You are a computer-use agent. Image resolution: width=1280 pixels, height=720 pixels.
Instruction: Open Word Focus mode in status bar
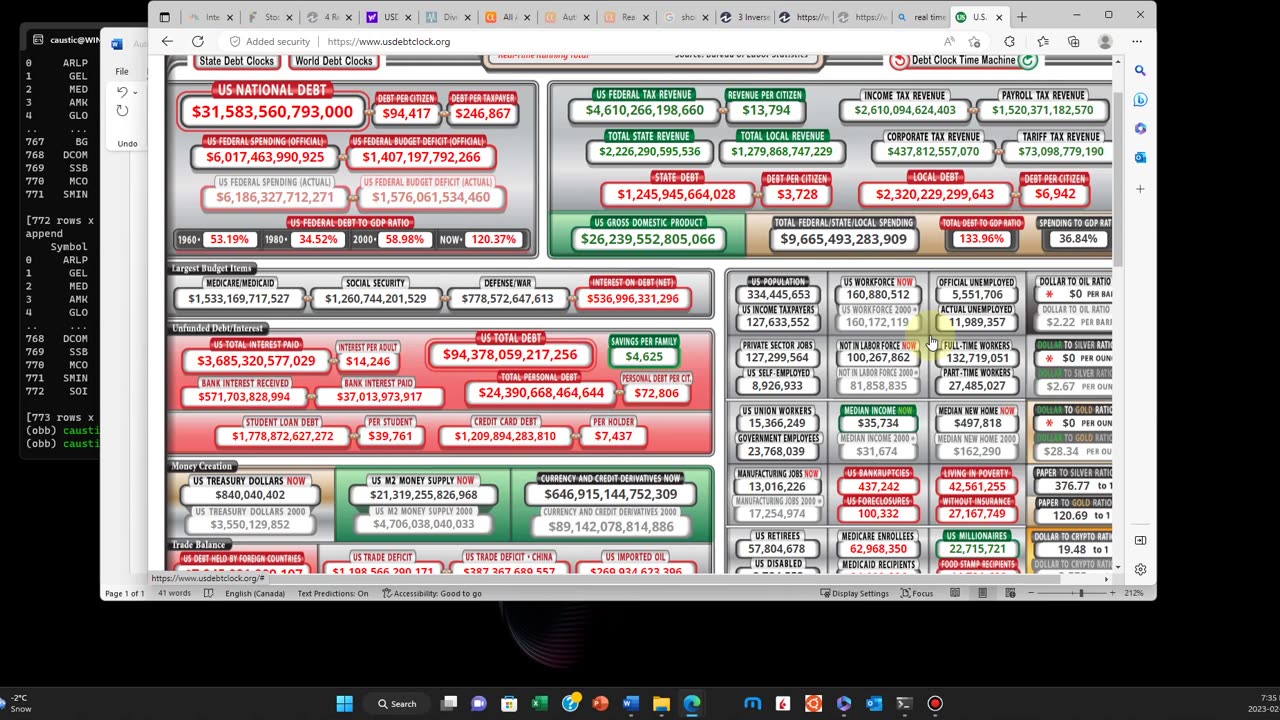916,593
